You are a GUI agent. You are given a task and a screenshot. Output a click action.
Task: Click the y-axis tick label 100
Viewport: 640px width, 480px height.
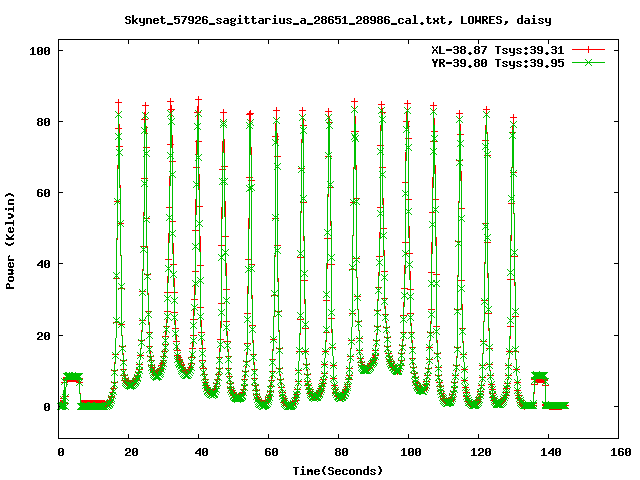point(40,51)
